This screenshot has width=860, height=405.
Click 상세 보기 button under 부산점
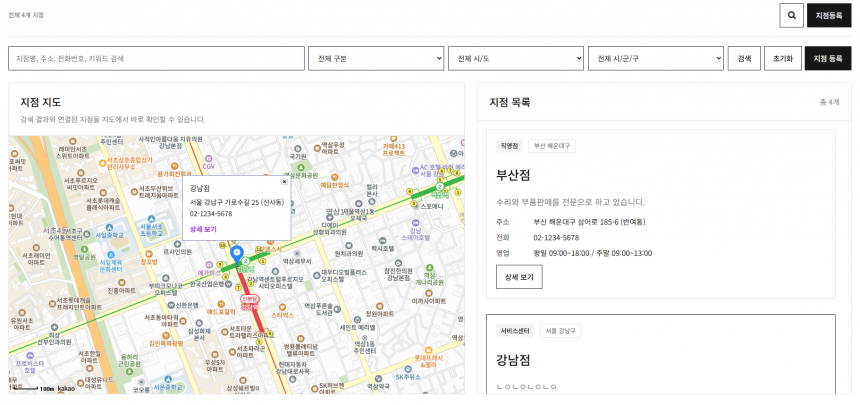[x=519, y=277]
